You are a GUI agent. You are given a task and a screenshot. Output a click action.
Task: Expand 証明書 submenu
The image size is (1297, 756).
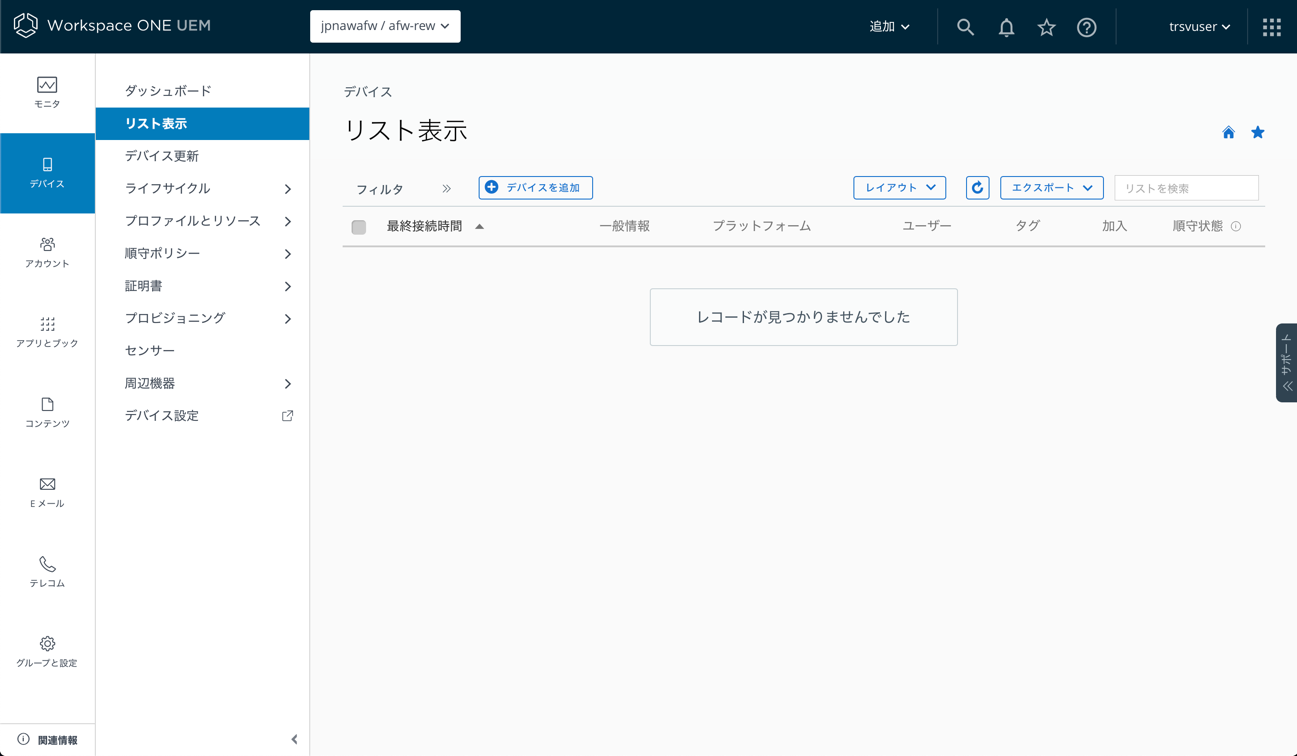(288, 286)
